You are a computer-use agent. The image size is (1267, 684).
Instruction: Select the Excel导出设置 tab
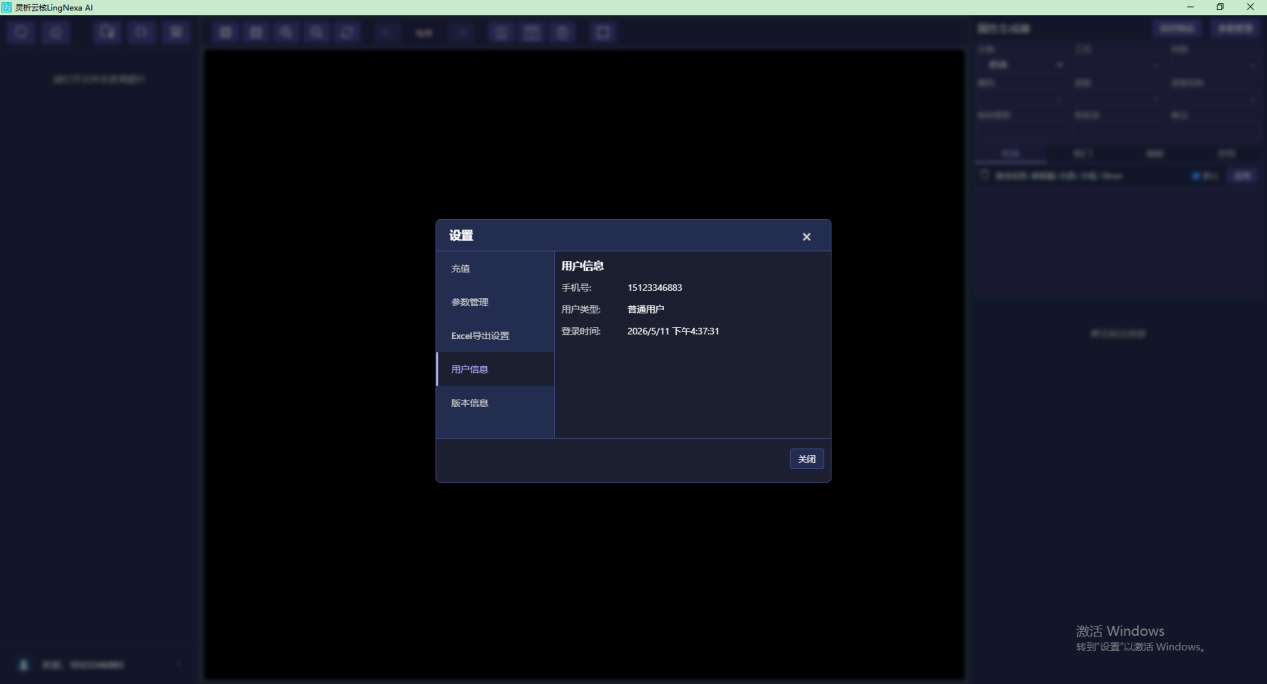(495, 336)
